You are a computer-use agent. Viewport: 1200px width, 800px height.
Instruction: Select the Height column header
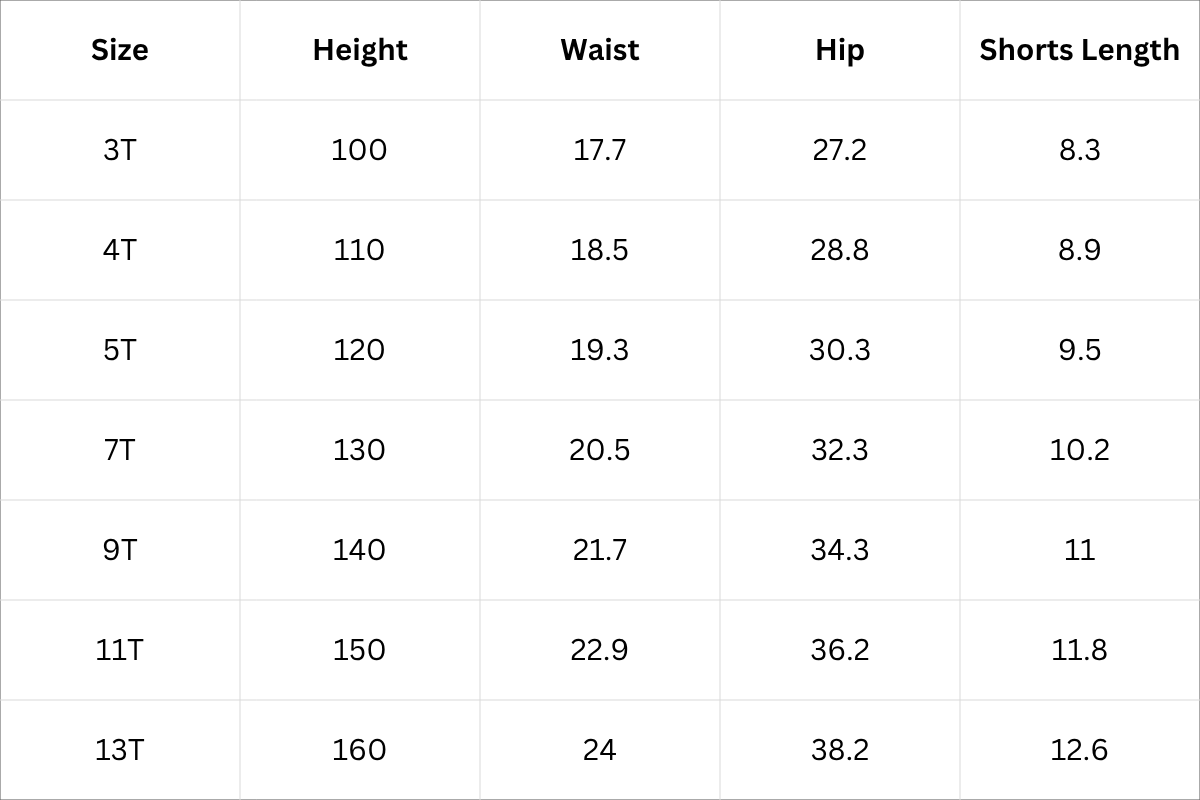(360, 50)
